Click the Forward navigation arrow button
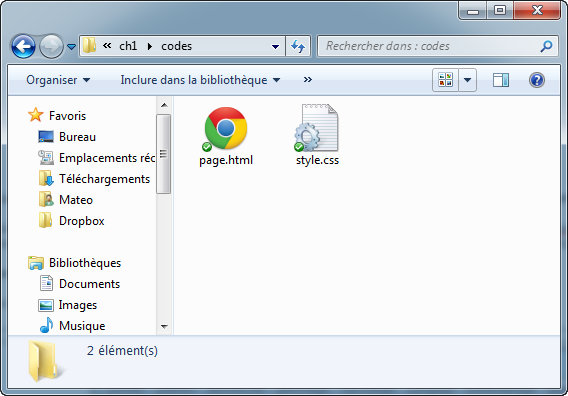 coord(51,46)
